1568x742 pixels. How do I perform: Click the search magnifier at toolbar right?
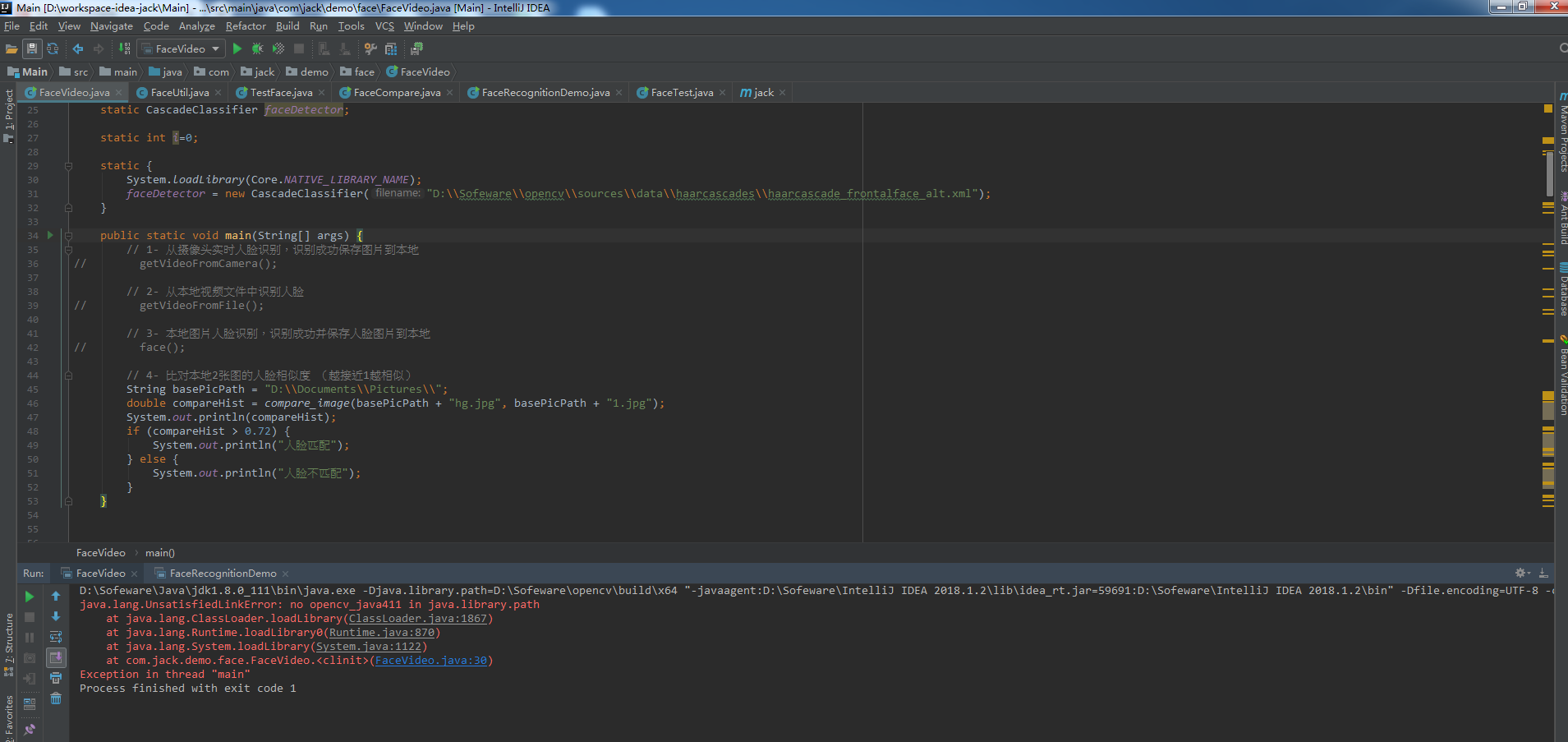point(1562,48)
